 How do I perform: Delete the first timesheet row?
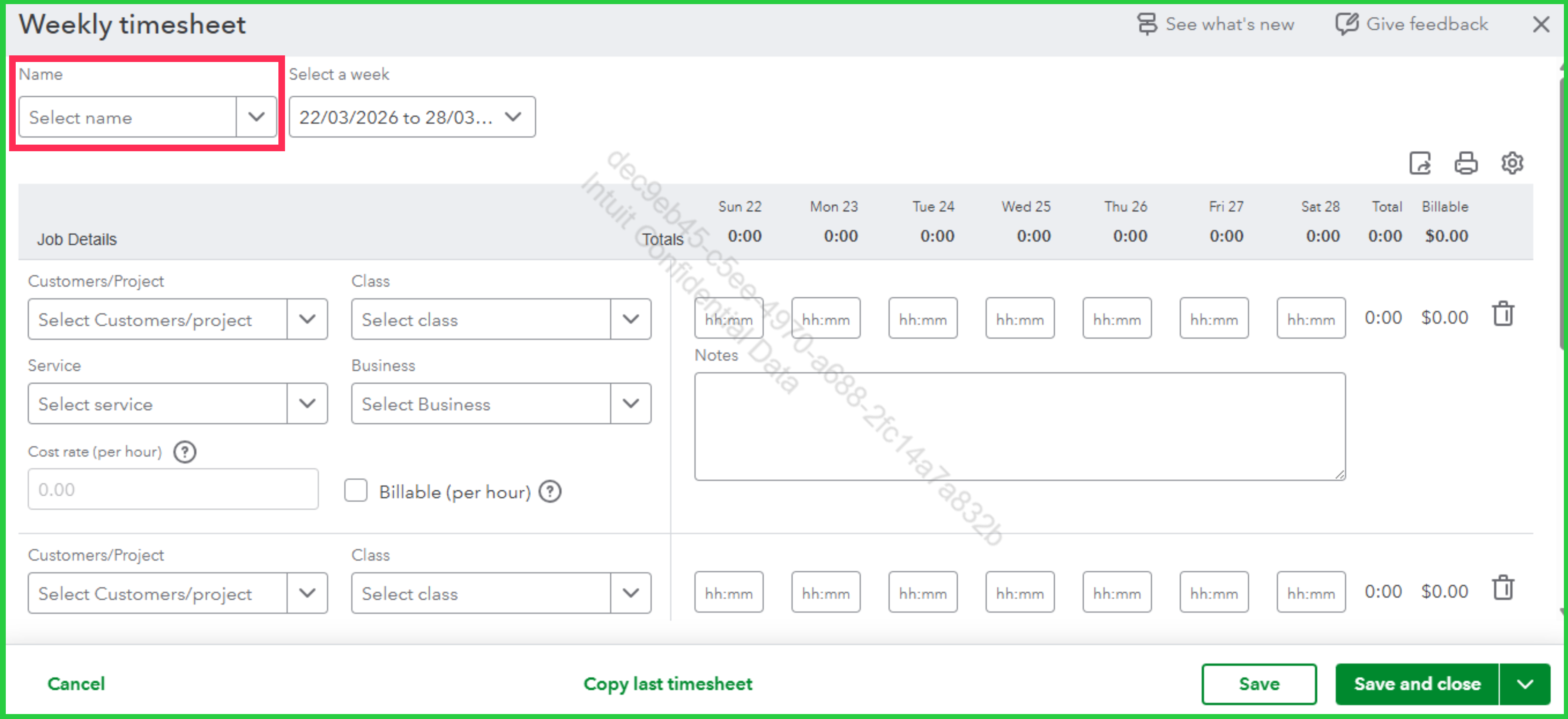(x=1502, y=315)
